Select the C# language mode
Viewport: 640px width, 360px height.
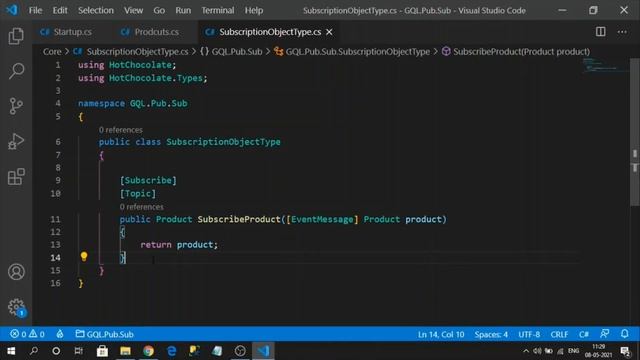coord(584,334)
